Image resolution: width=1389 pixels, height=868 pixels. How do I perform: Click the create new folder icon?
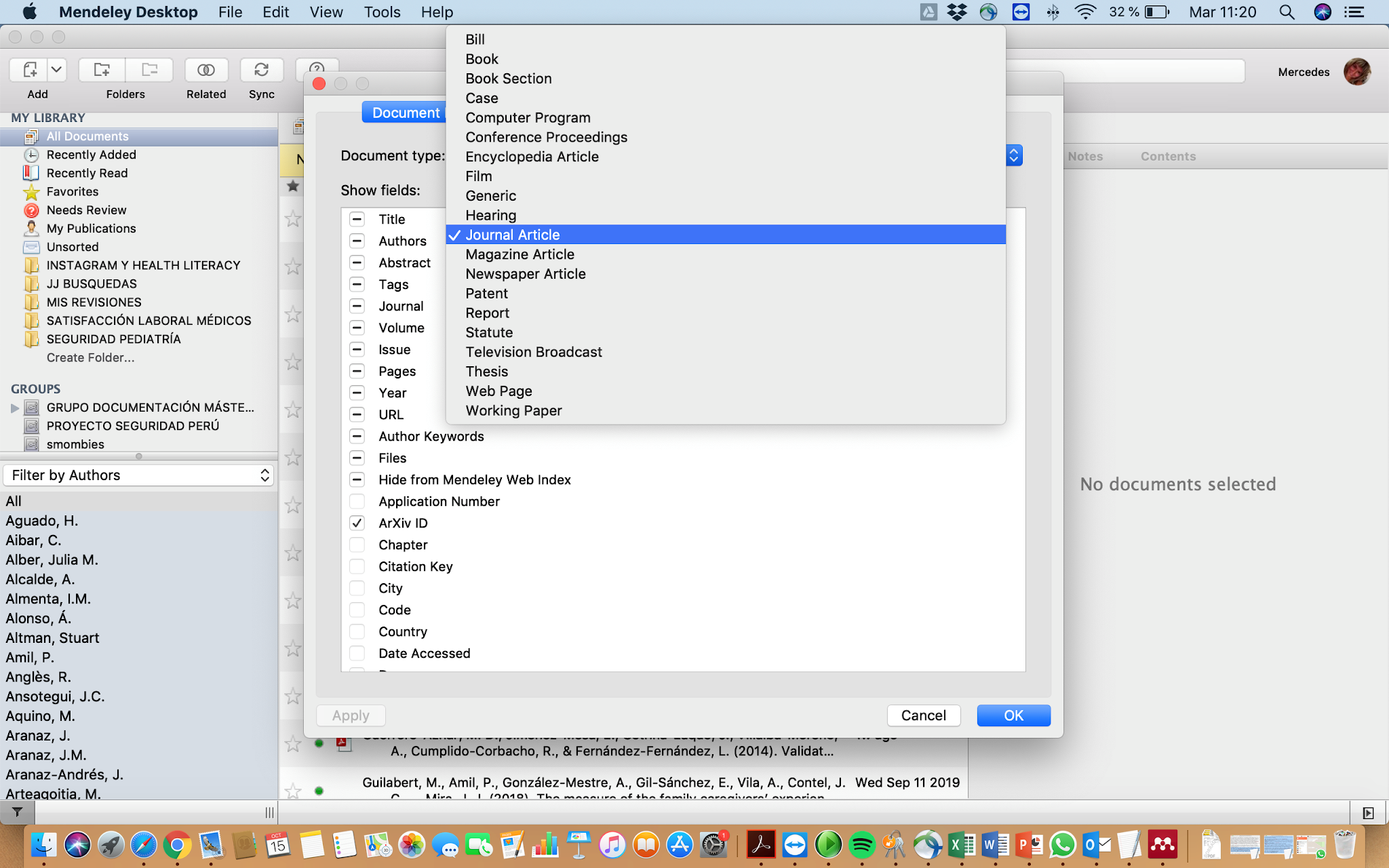[x=102, y=70]
